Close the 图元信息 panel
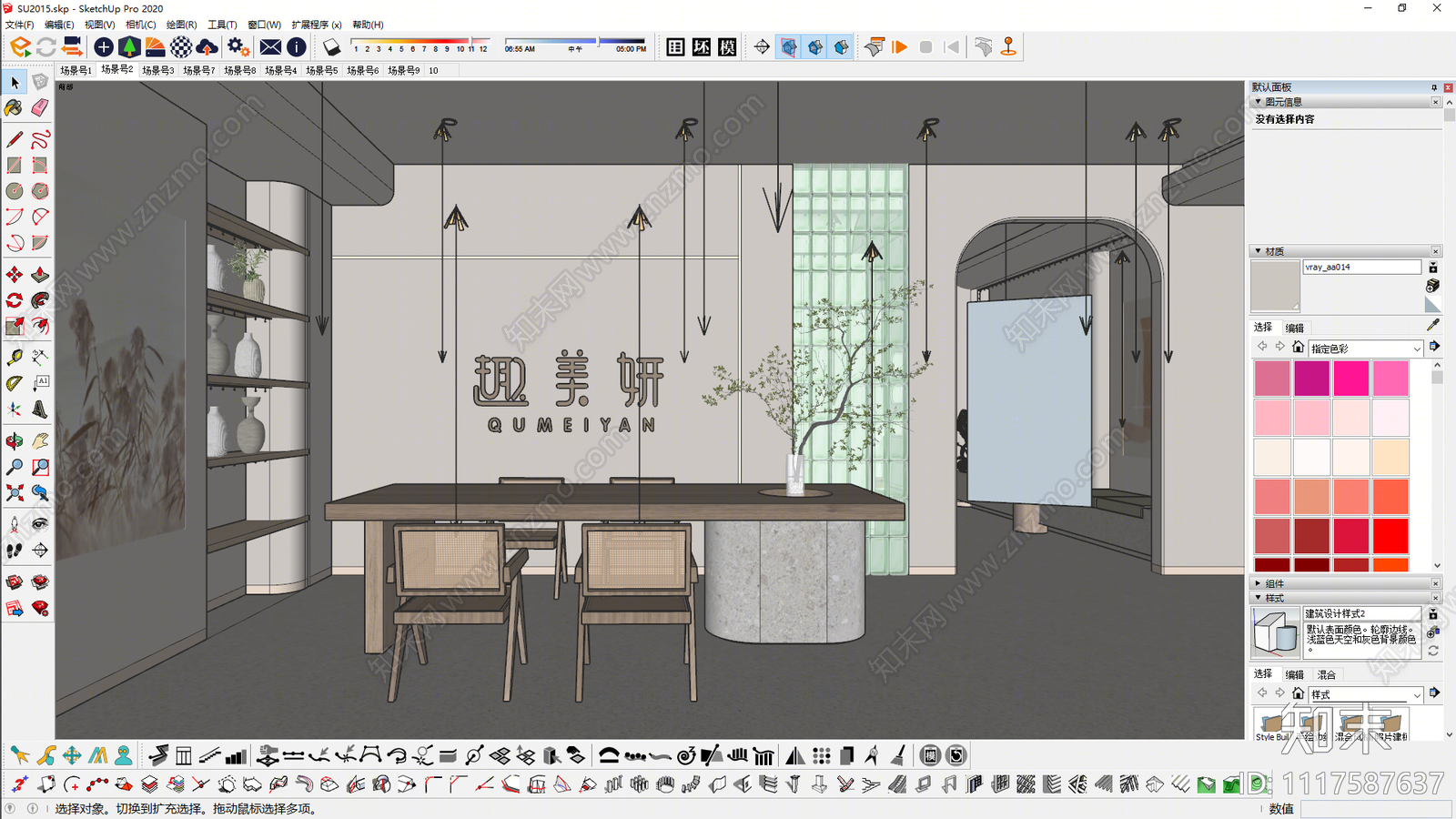This screenshot has width=1456, height=819. 1436,102
